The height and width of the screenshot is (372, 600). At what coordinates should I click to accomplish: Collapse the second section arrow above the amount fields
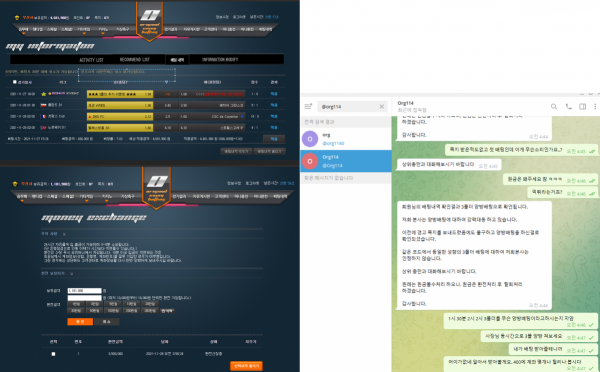pyautogui.click(x=71, y=274)
